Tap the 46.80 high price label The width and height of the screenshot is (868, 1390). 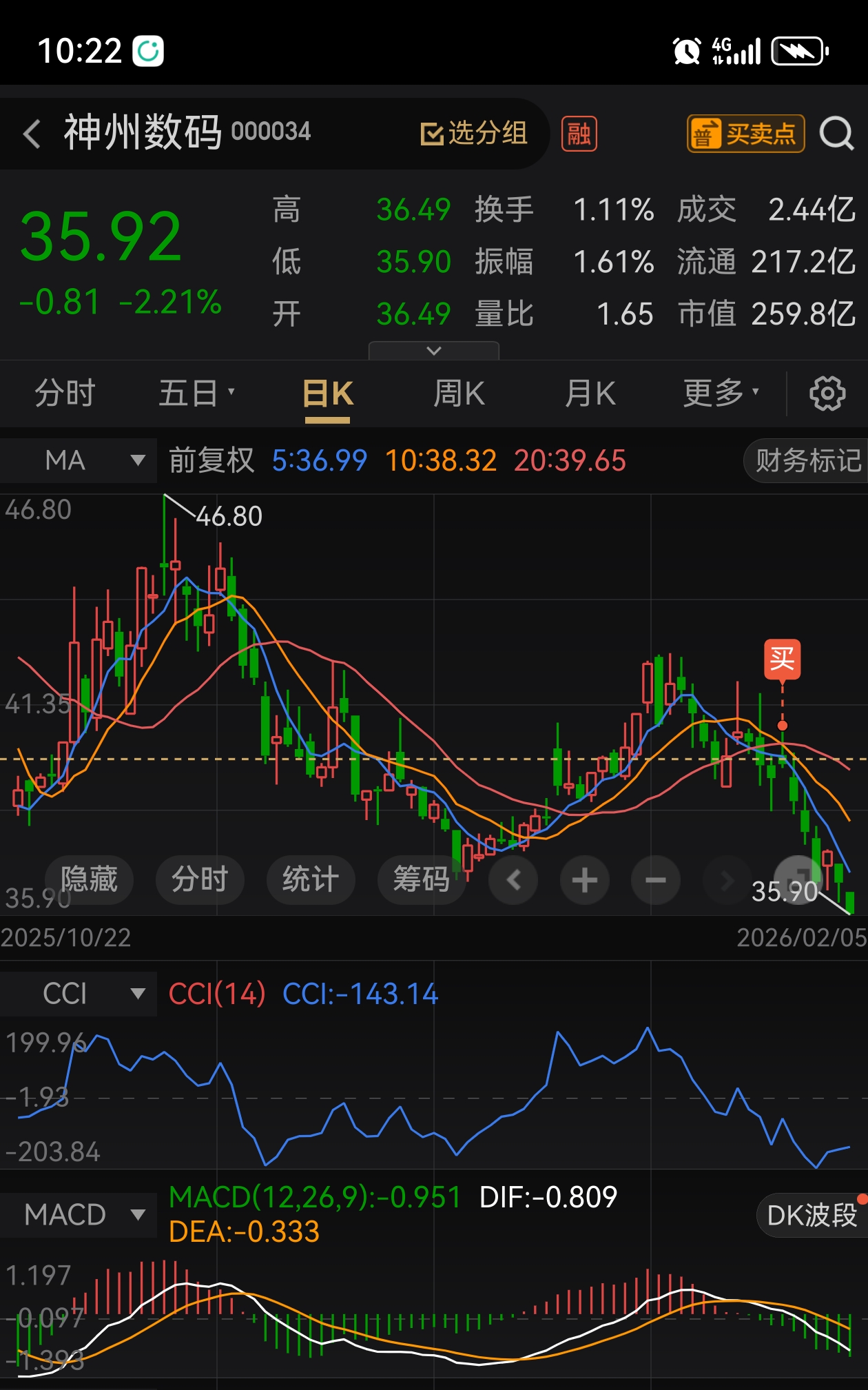[x=229, y=516]
